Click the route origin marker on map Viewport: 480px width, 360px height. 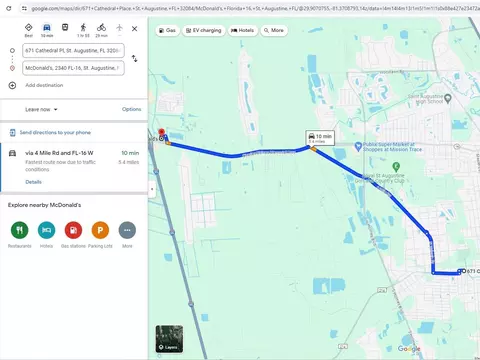[x=464, y=271]
